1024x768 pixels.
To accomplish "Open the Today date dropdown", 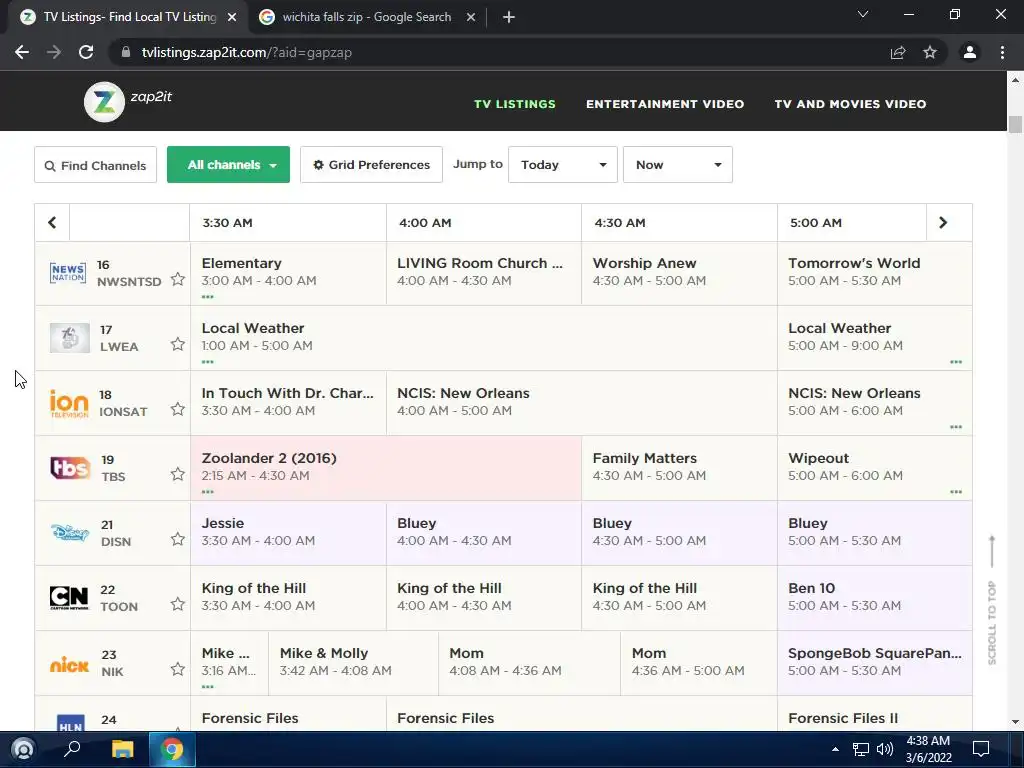I will (x=563, y=165).
